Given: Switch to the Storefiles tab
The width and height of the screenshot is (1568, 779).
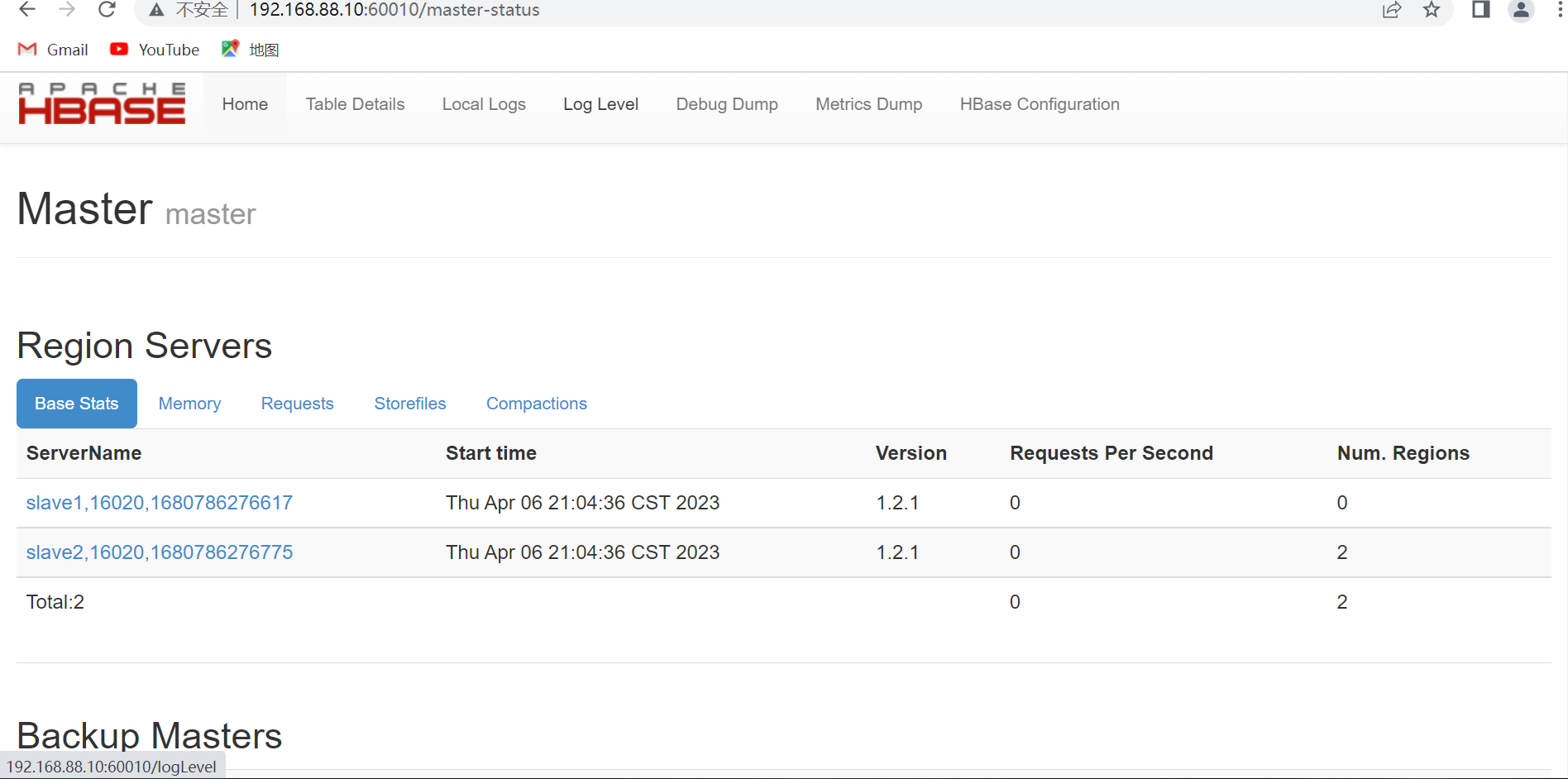Looking at the screenshot, I should click(409, 404).
